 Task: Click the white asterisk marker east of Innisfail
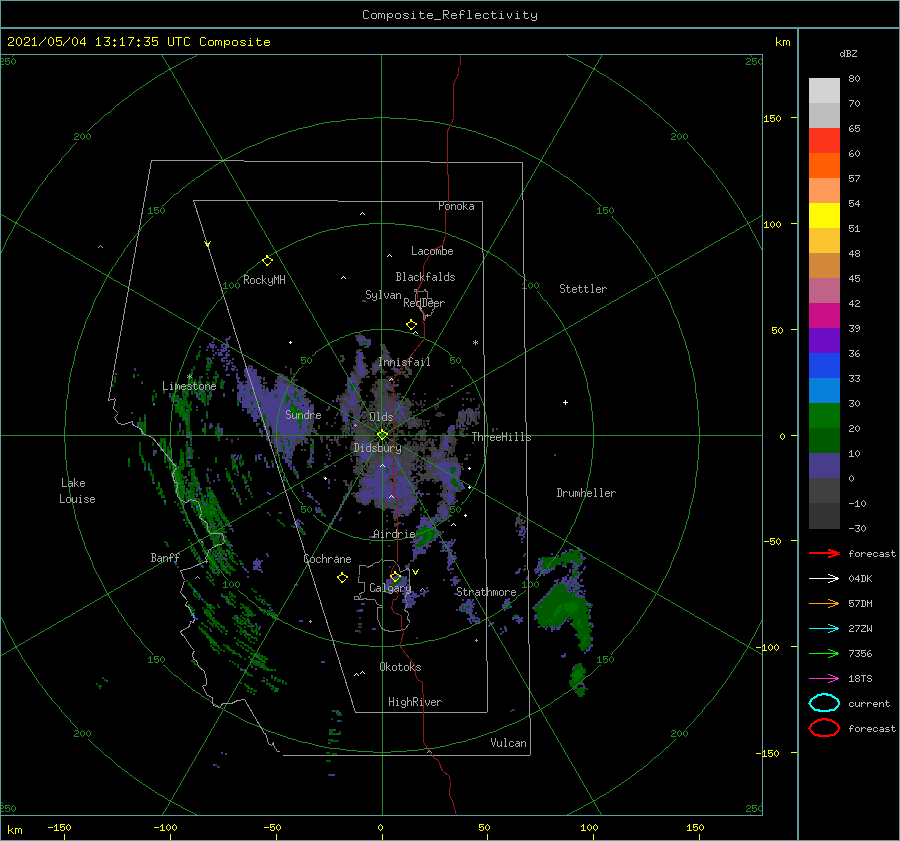pyautogui.click(x=475, y=343)
